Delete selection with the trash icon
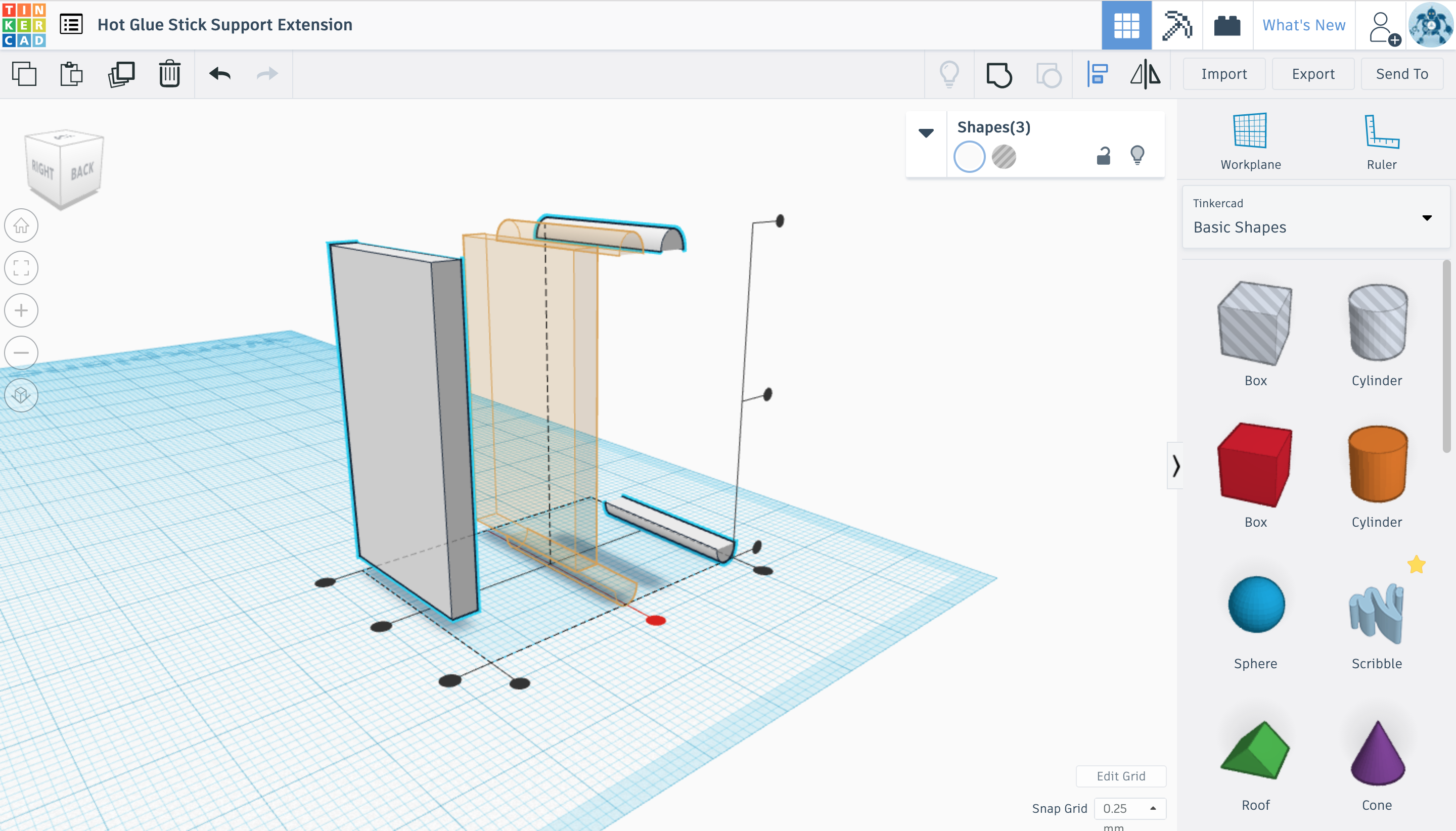 pos(169,74)
